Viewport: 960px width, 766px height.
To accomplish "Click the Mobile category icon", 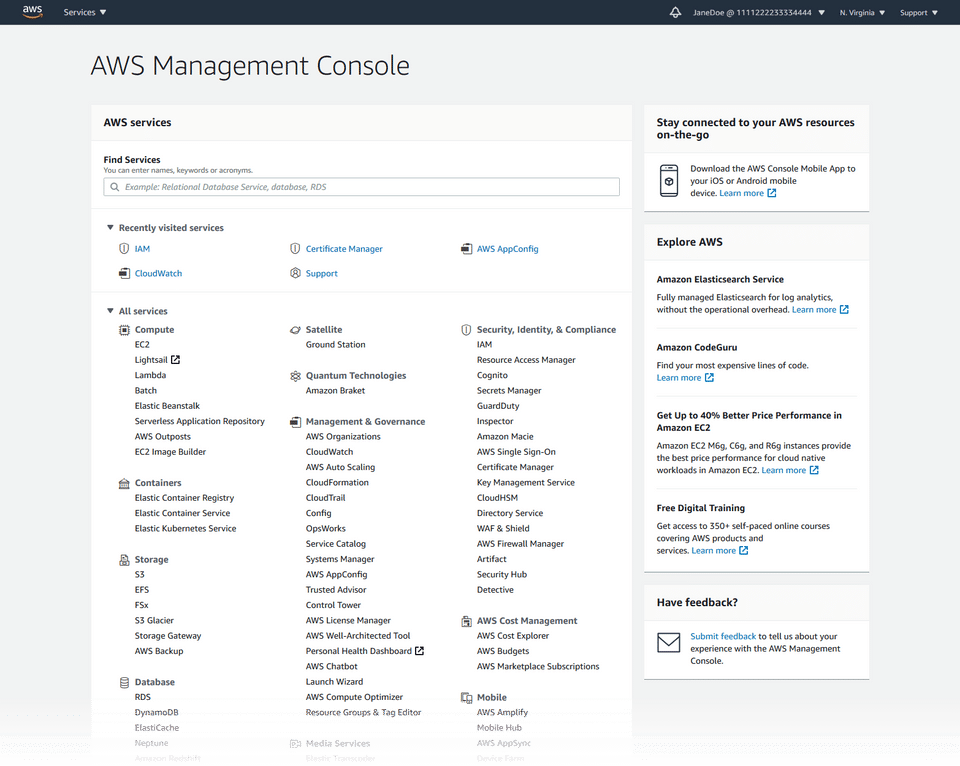I will coord(467,697).
